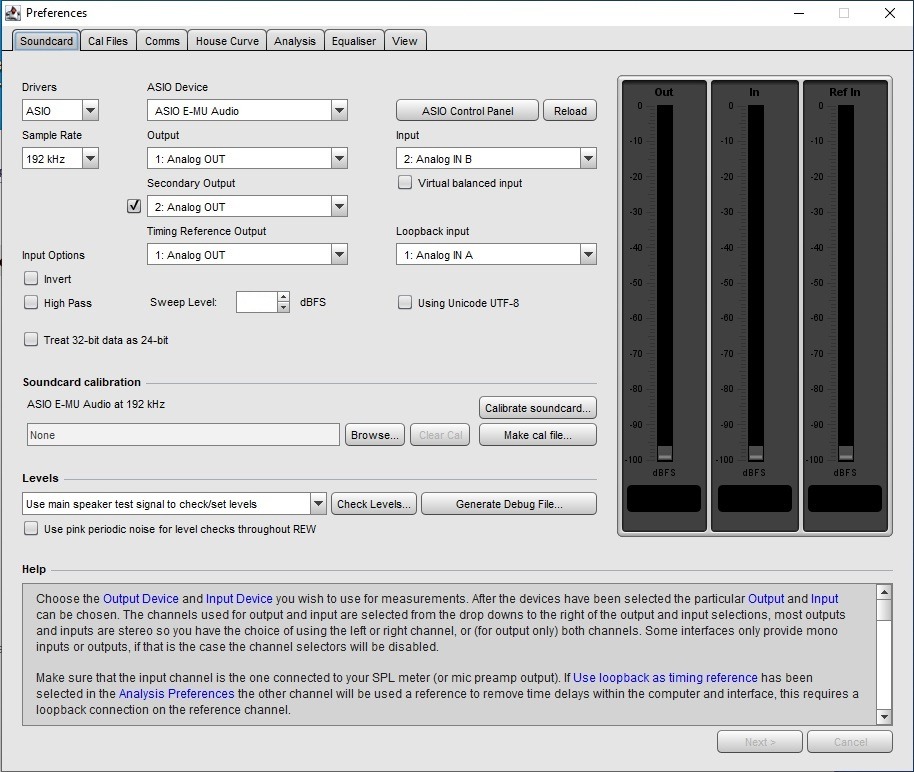Switch to the Soundcard tab
Image resolution: width=914 pixels, height=772 pixels.
point(46,41)
